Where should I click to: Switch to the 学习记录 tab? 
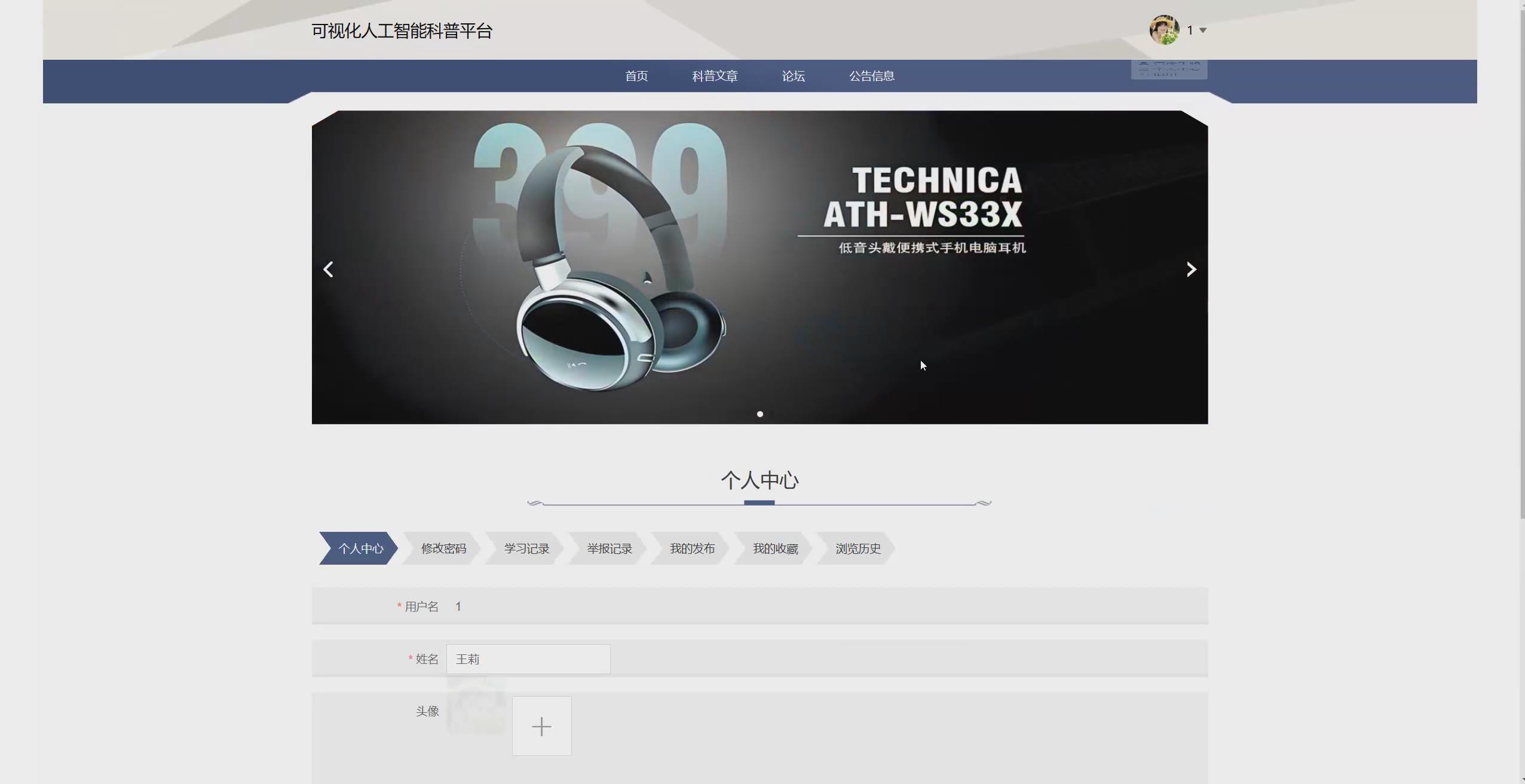pos(526,549)
